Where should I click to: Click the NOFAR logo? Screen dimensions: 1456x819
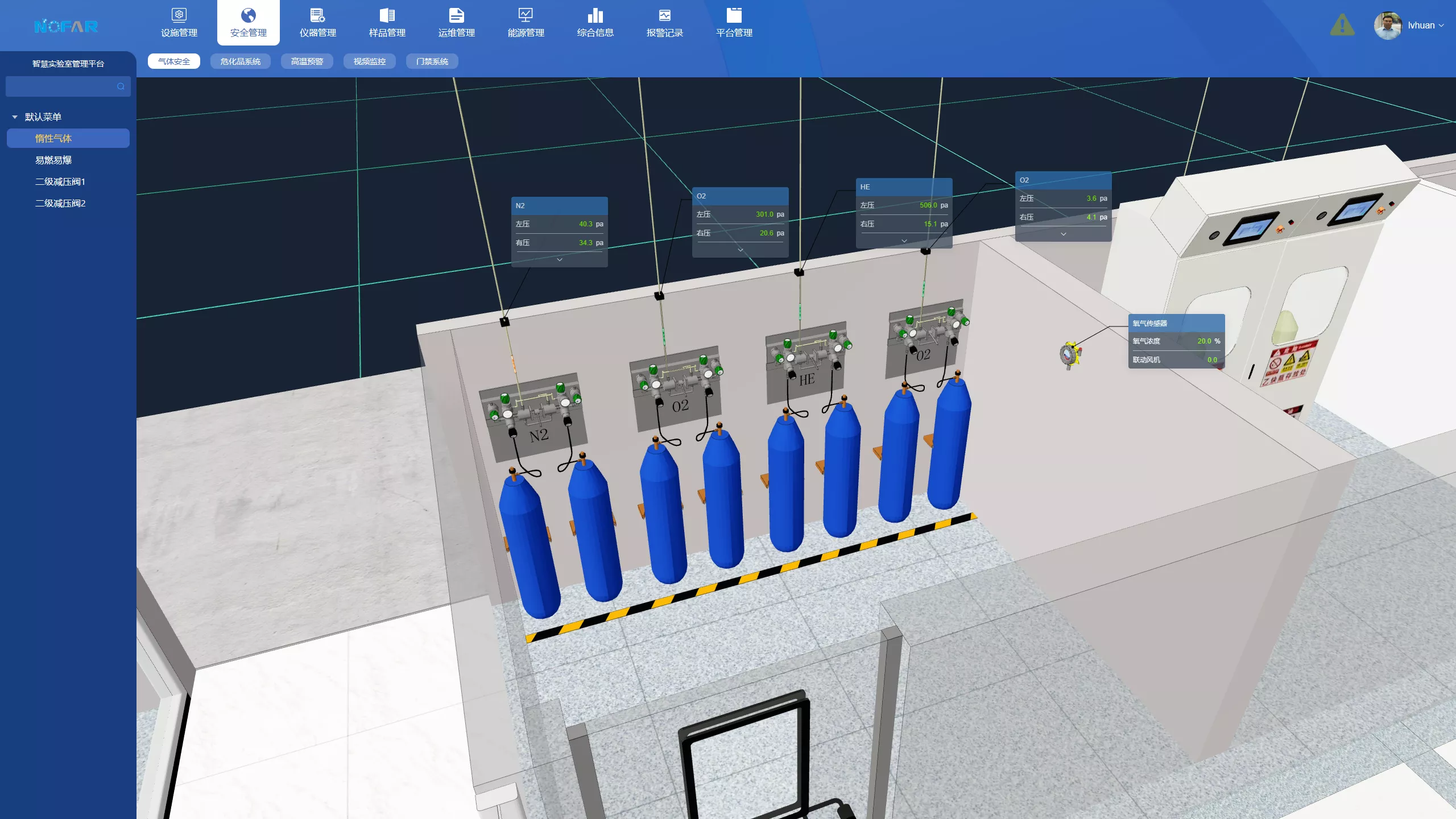pyautogui.click(x=66, y=26)
